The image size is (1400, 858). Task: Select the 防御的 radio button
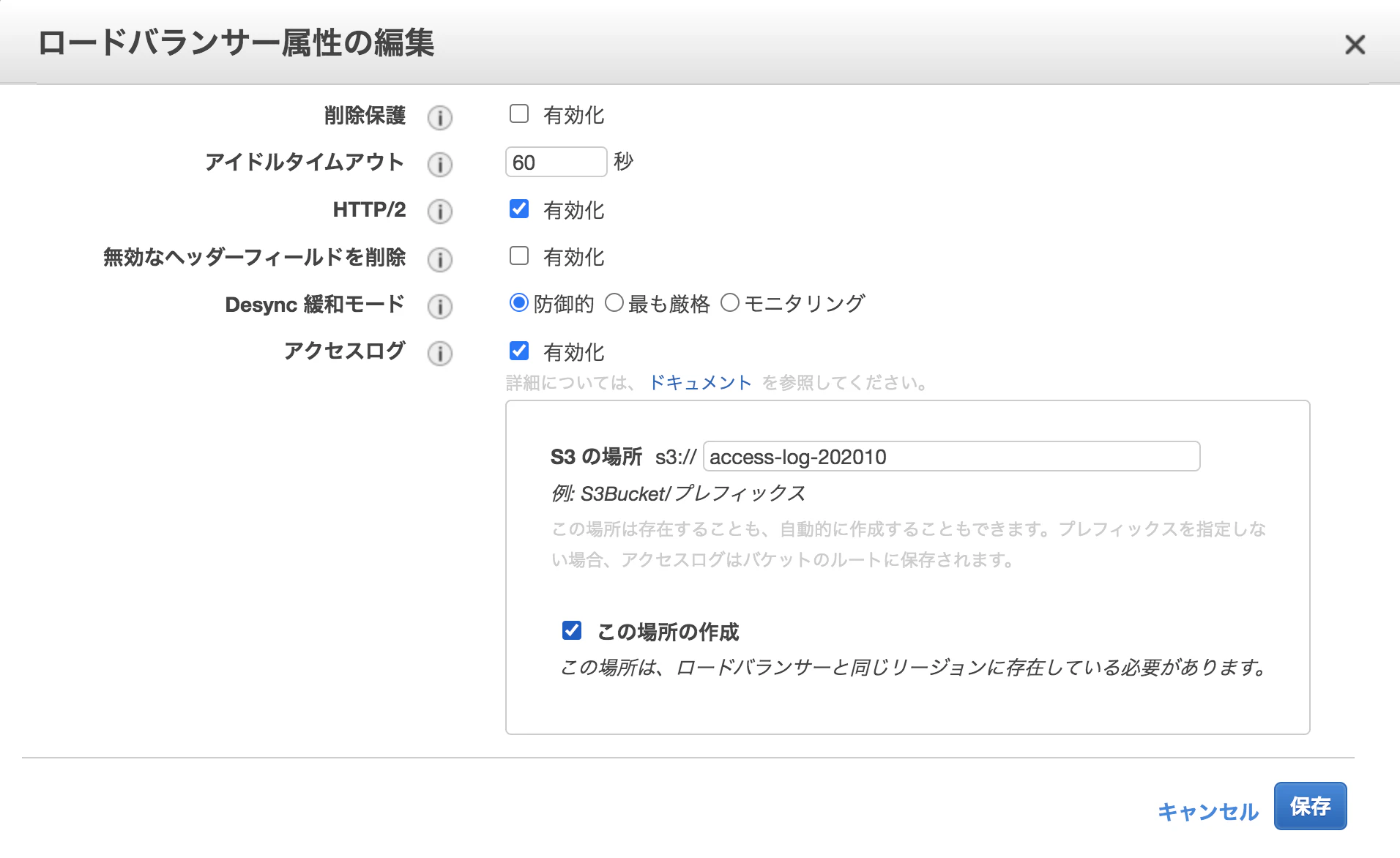[x=519, y=302]
